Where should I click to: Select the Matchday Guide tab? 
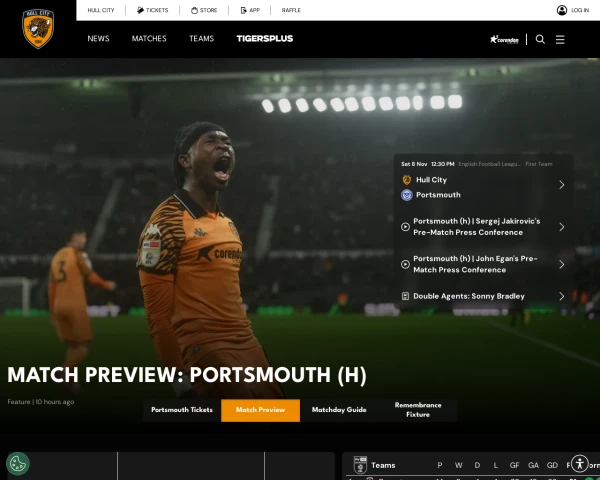coord(339,410)
